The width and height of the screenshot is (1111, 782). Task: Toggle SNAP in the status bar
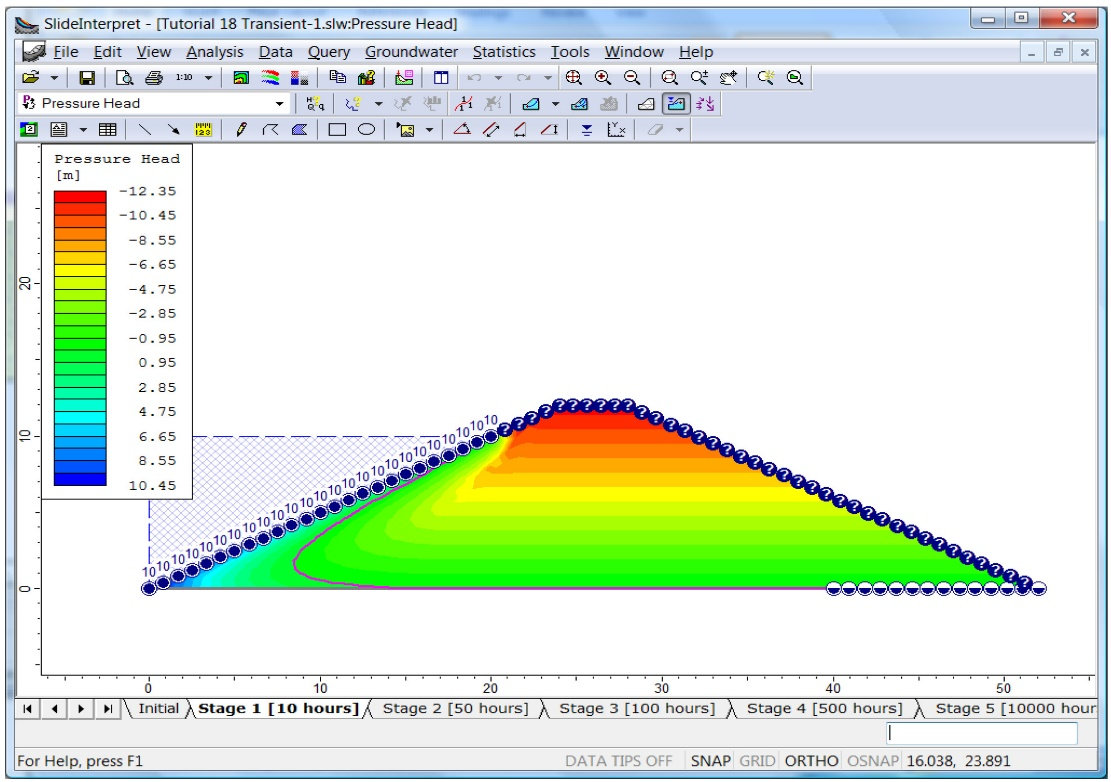click(711, 761)
